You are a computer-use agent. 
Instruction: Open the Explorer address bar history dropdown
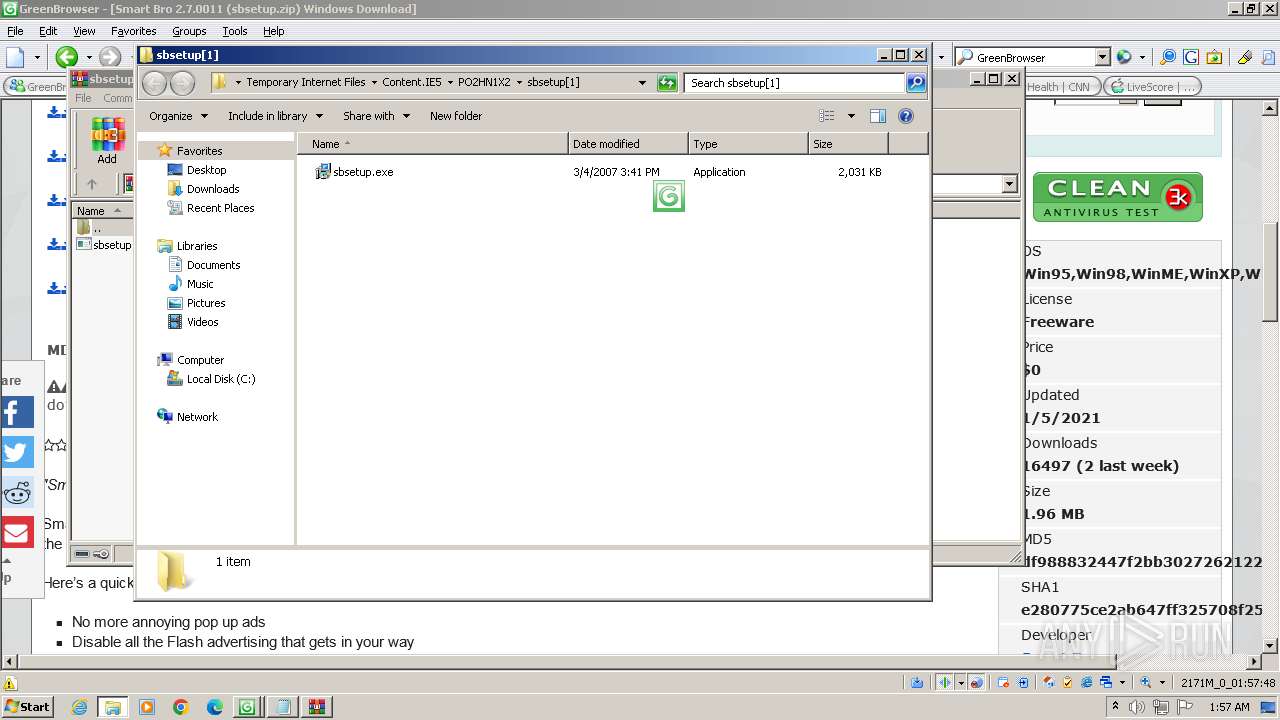(x=642, y=82)
